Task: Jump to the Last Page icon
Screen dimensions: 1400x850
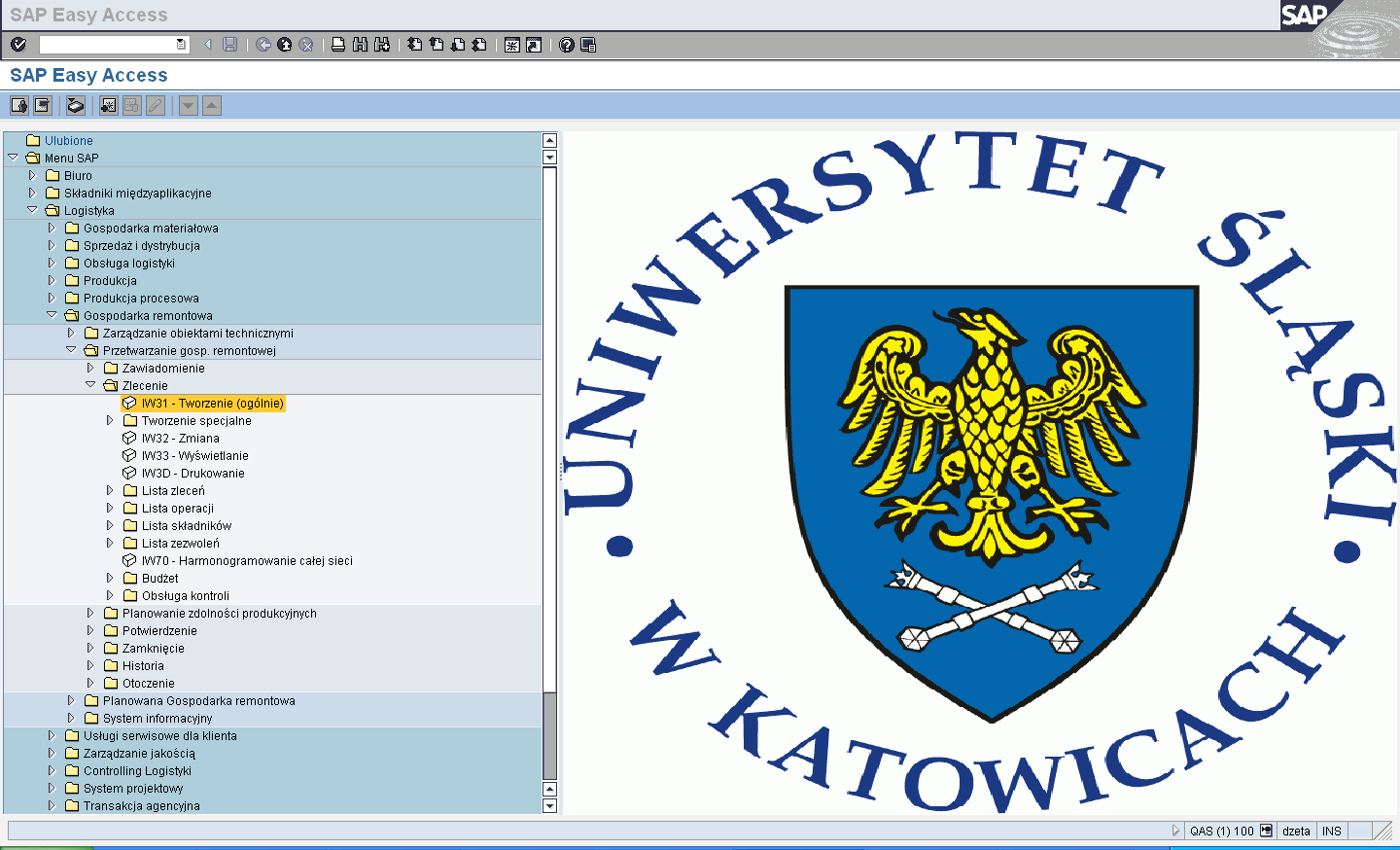Action: [x=479, y=45]
